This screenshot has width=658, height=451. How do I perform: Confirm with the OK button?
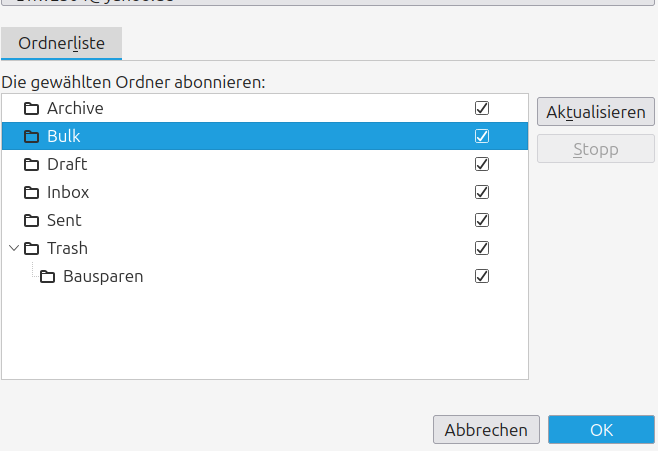click(x=601, y=430)
